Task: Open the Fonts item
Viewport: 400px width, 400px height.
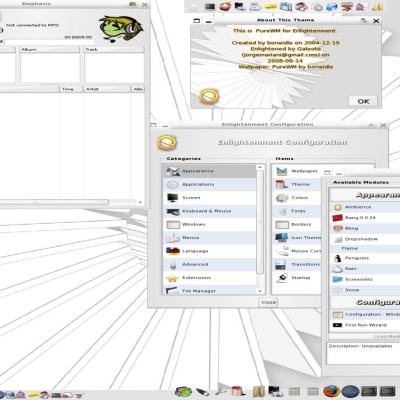Action: 297,211
